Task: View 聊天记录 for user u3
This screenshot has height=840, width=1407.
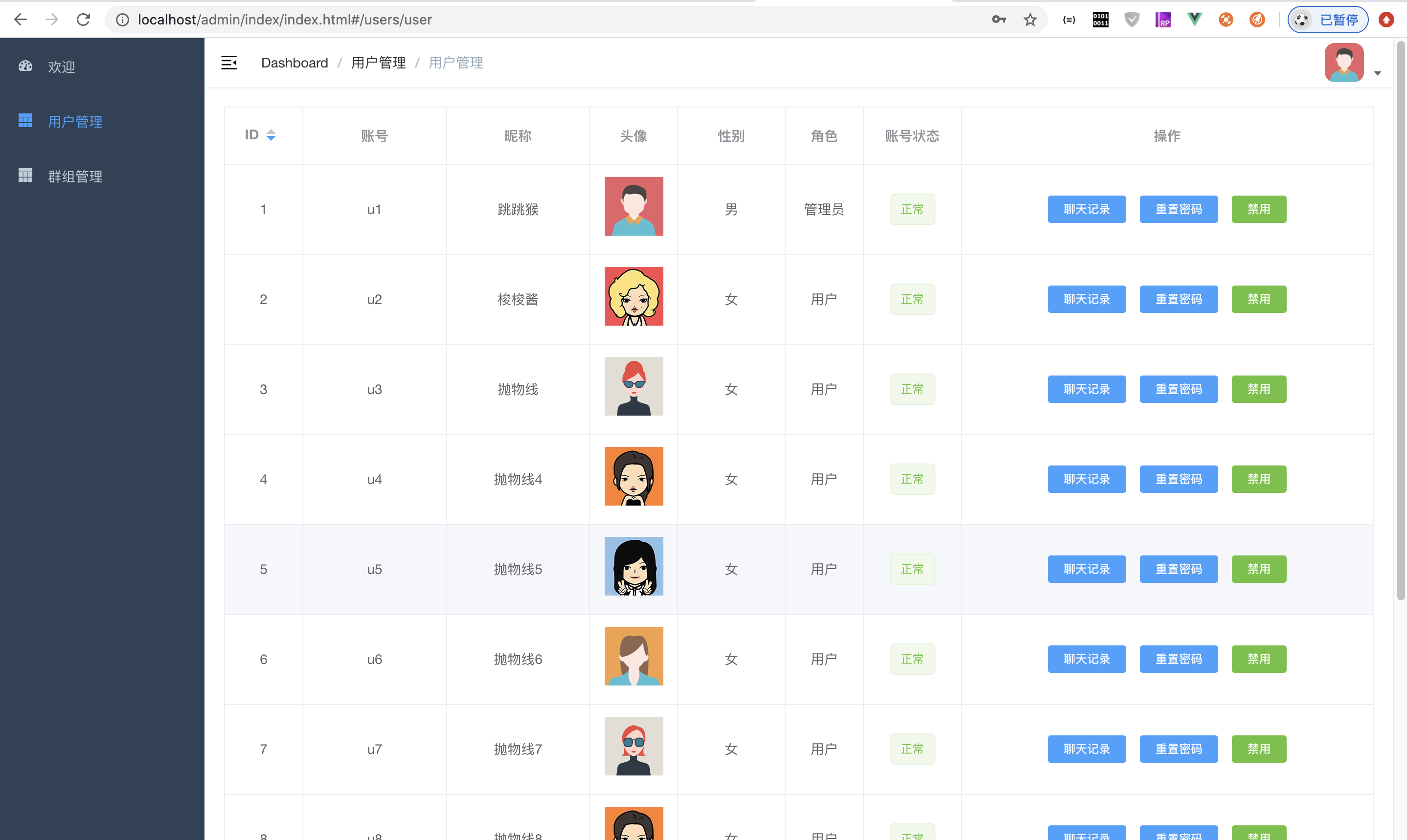Action: click(x=1086, y=389)
